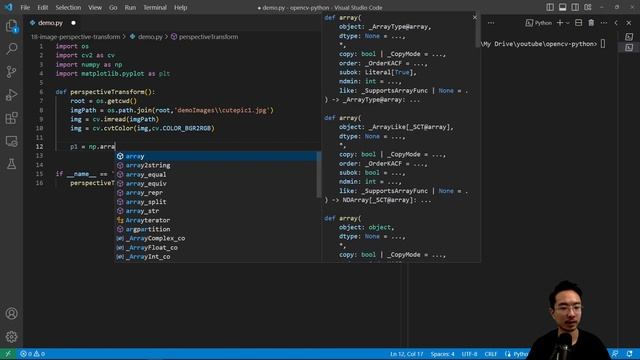The width and height of the screenshot is (640, 360).
Task: Click 'import os' on line 1
Action: coord(72,46)
